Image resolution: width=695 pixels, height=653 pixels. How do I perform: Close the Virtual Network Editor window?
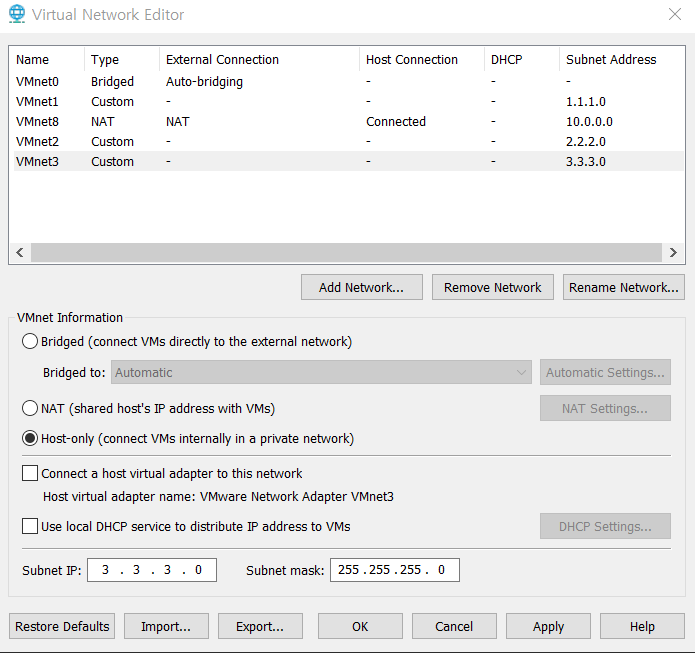[675, 14]
